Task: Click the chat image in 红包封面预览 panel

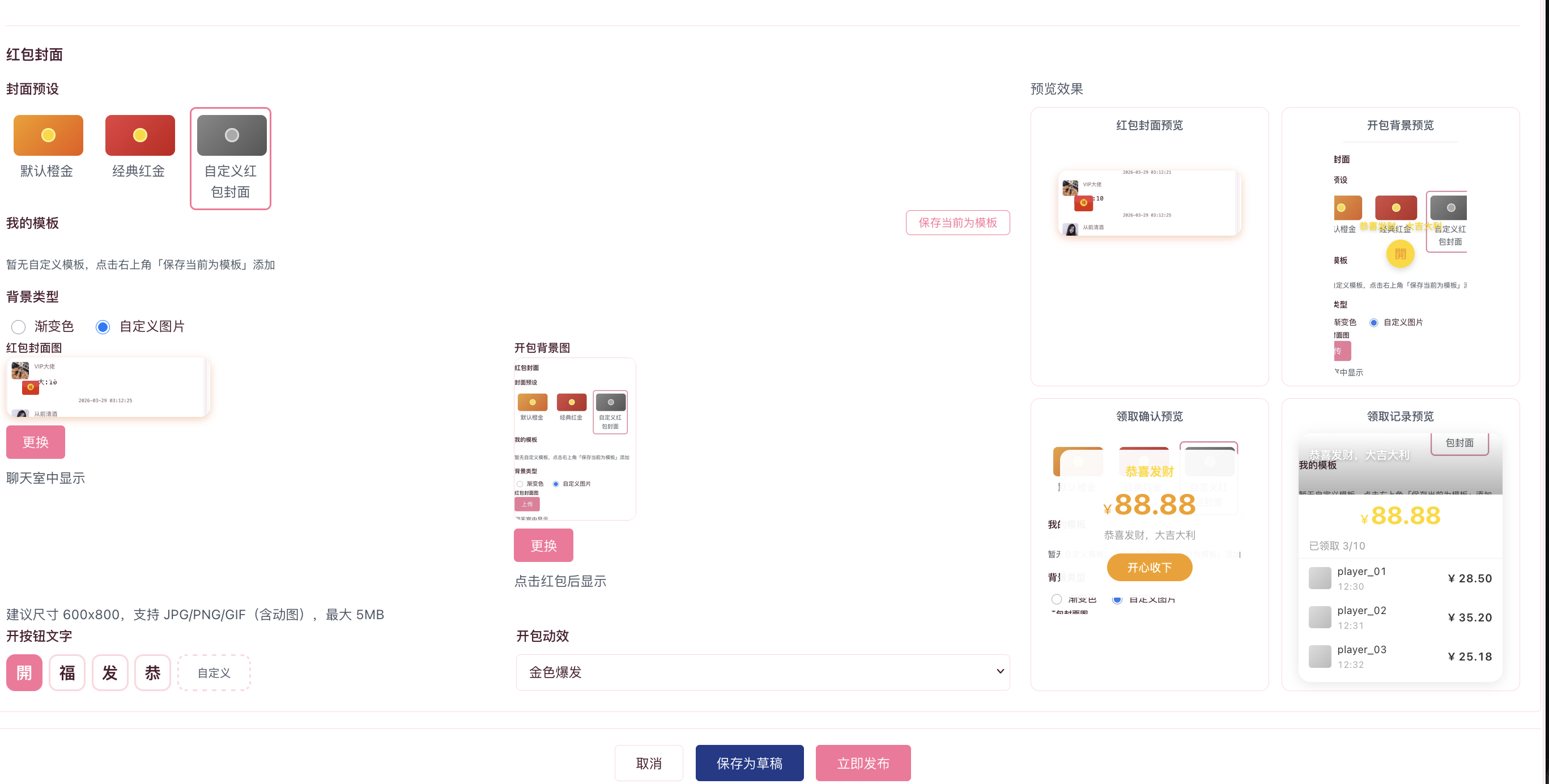Action: click(x=1149, y=203)
